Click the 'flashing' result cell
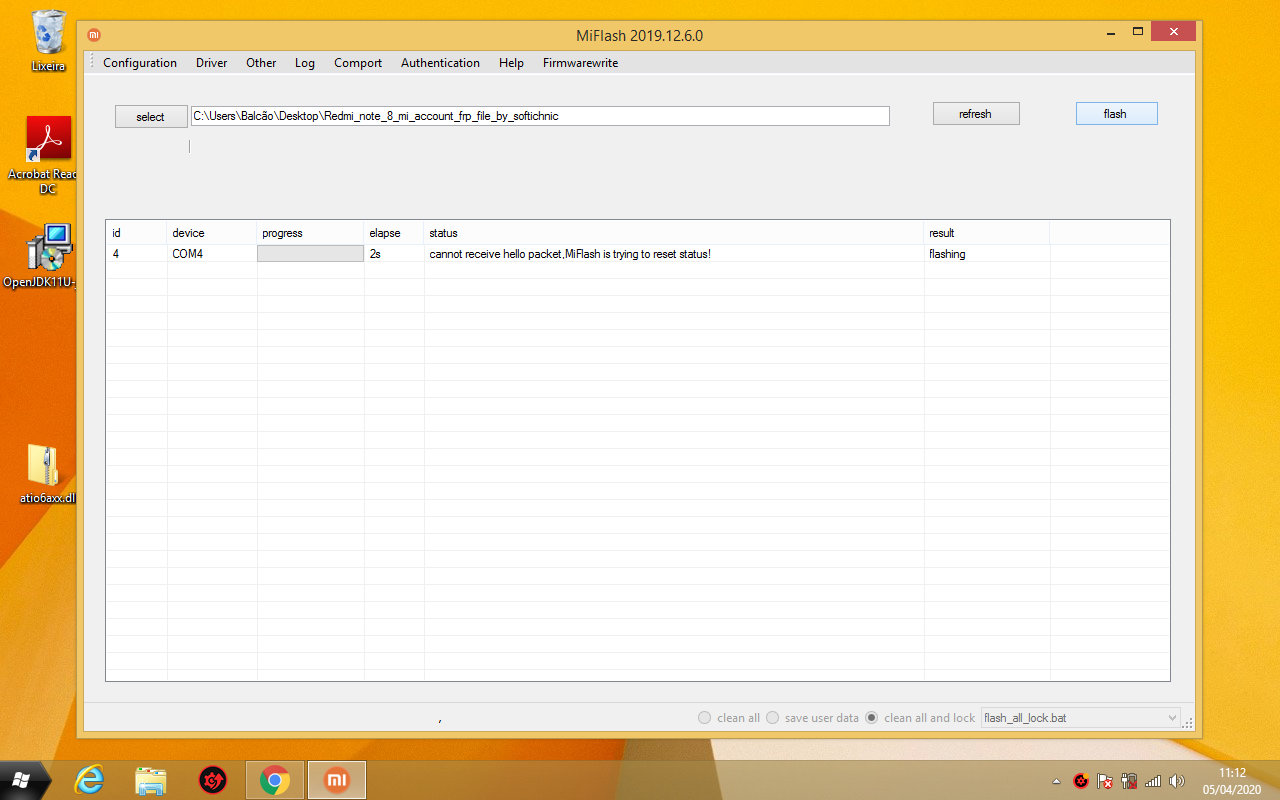The height and width of the screenshot is (800, 1280). click(x=987, y=254)
